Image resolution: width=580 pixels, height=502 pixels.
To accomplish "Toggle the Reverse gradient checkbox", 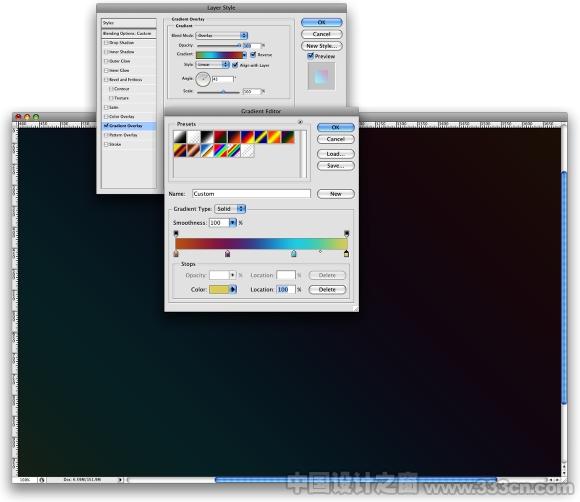I will (x=253, y=54).
